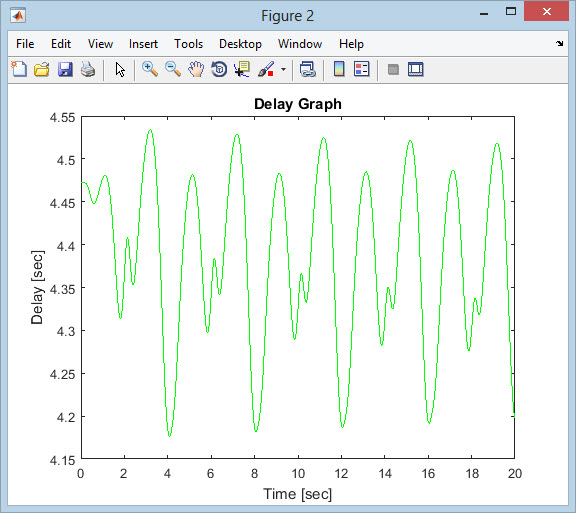Save the figure using the floppy disk icon

(65, 69)
